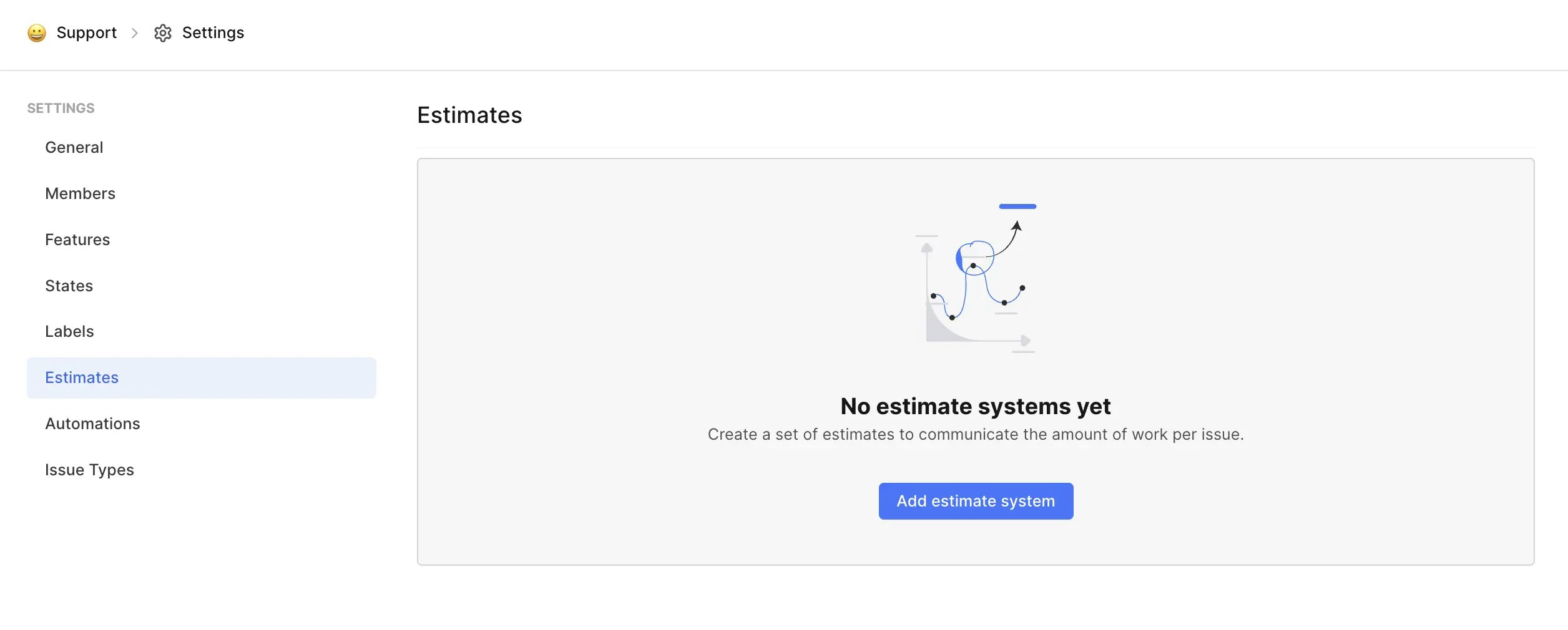Open the States settings page
This screenshot has height=630, width=1568.
tap(69, 286)
